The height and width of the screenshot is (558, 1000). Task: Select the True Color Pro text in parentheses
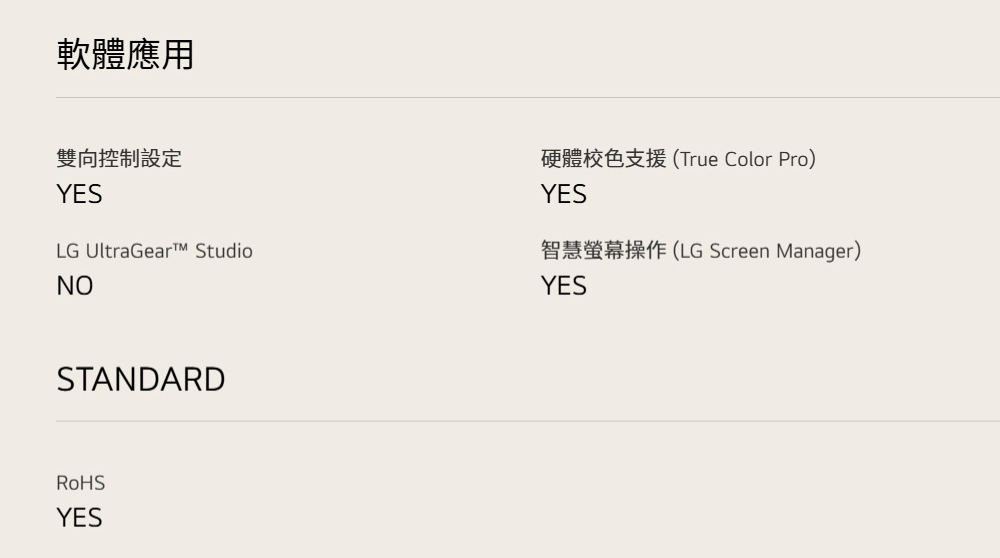745,159
